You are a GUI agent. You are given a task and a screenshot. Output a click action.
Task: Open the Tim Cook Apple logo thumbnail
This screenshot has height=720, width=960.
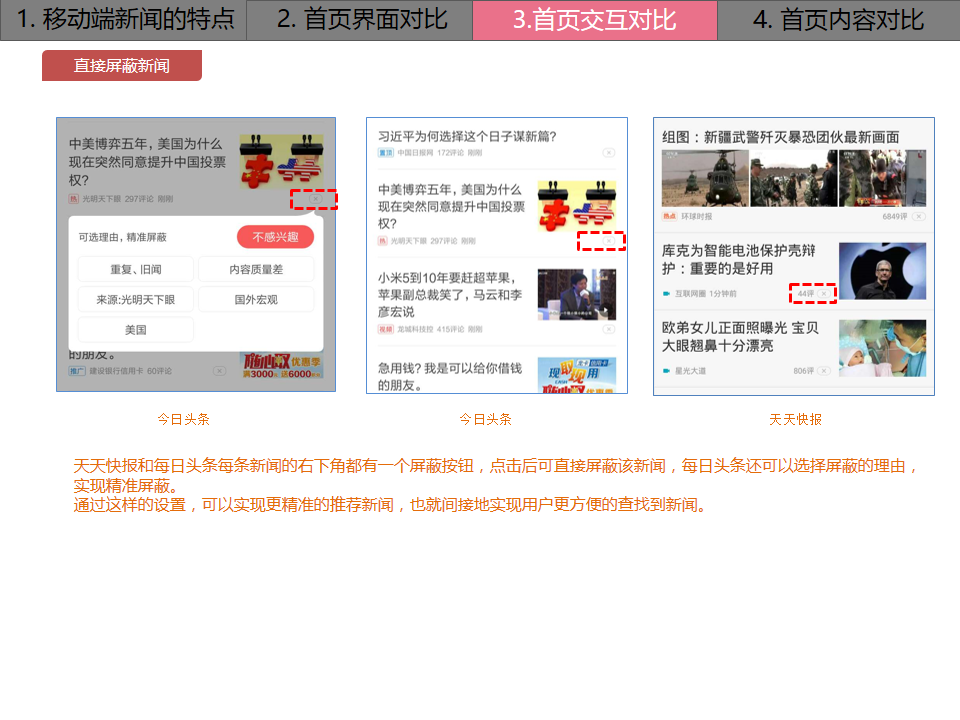click(x=882, y=271)
